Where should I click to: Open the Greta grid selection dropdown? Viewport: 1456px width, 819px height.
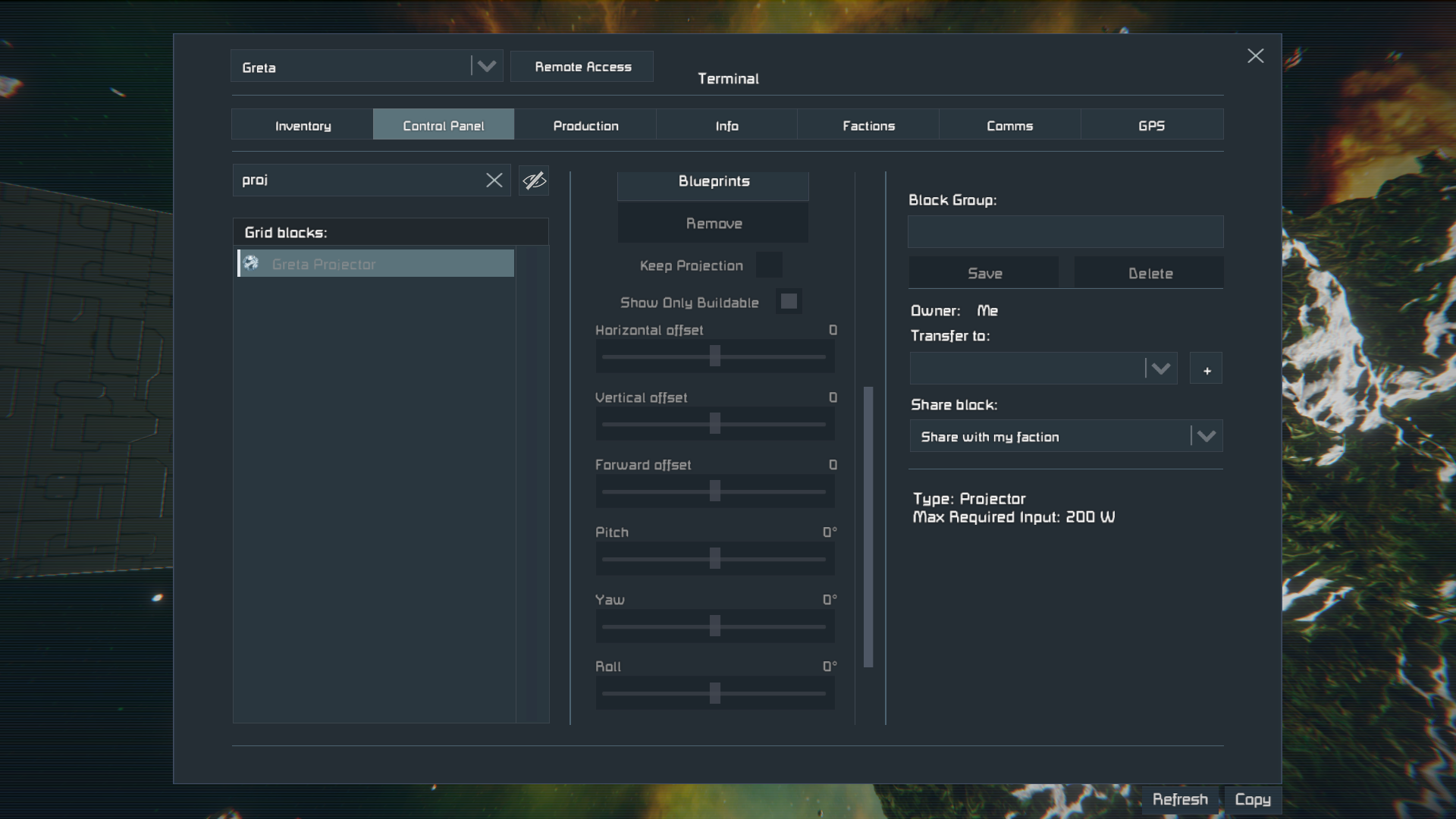click(486, 67)
